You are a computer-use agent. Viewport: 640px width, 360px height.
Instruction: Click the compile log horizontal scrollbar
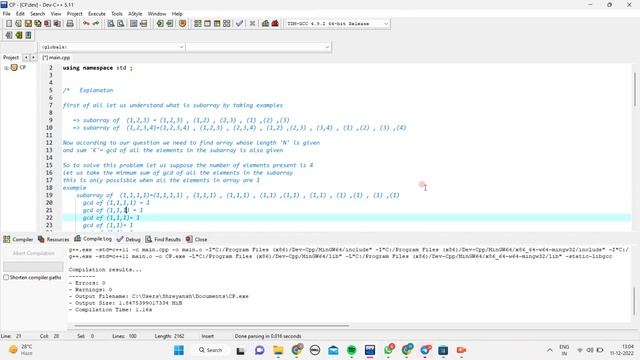pos(211,325)
